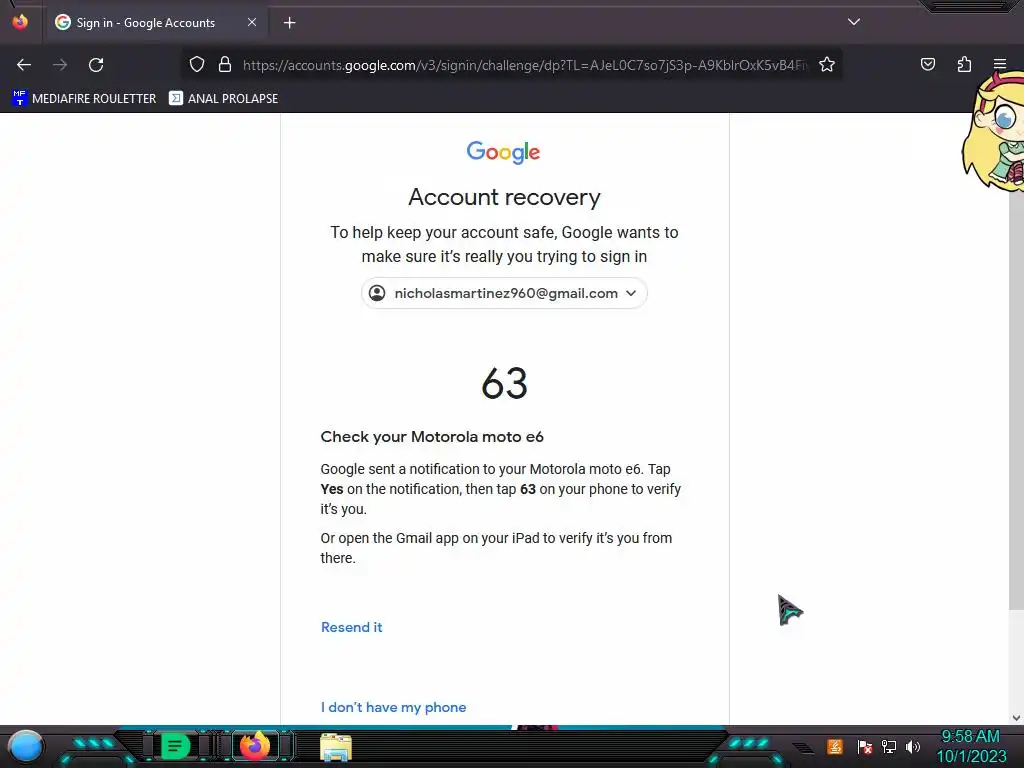This screenshot has height=768, width=1024.
Task: Open a new tab with plus button
Action: (x=289, y=23)
